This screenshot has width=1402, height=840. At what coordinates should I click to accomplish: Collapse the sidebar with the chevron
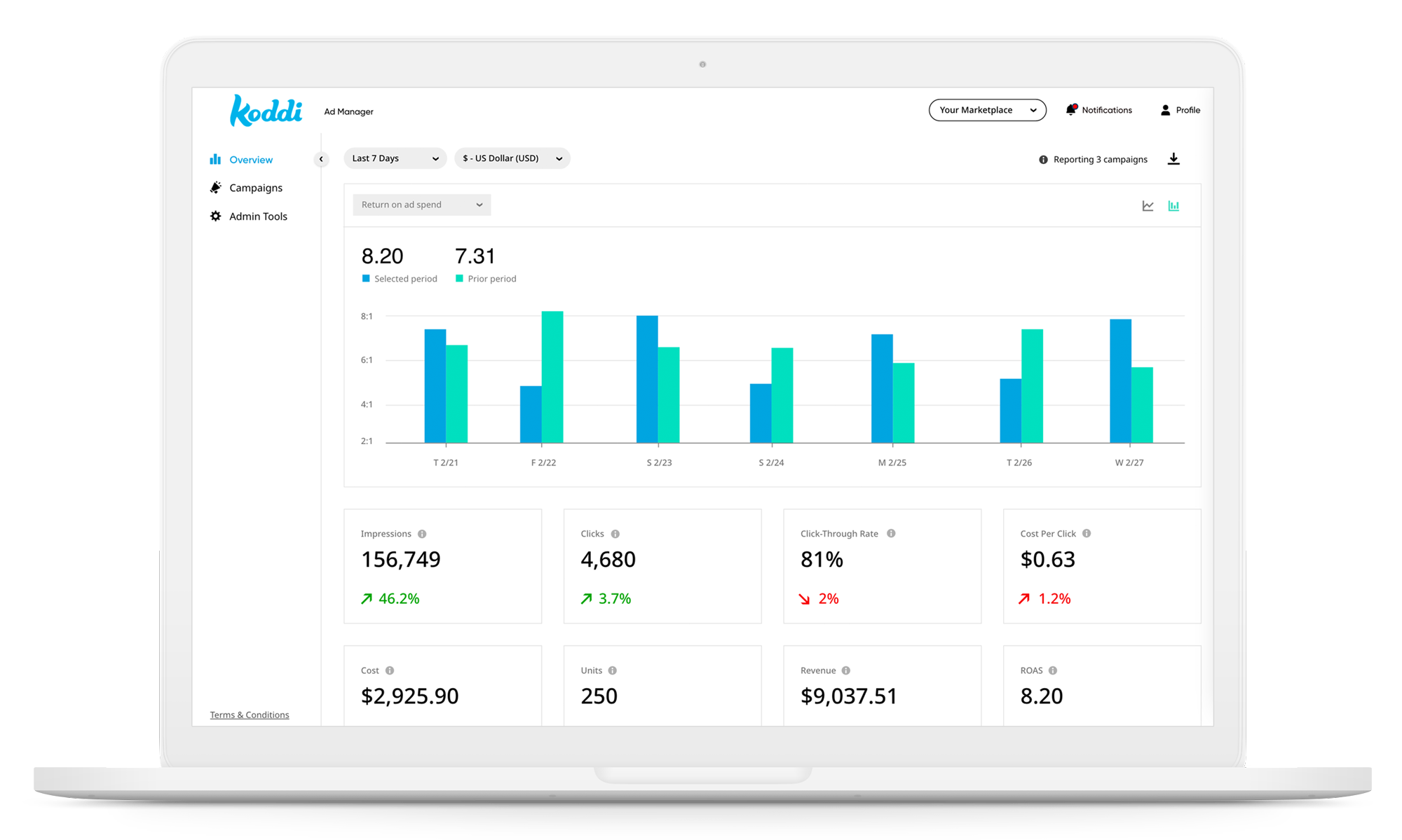[x=321, y=159]
